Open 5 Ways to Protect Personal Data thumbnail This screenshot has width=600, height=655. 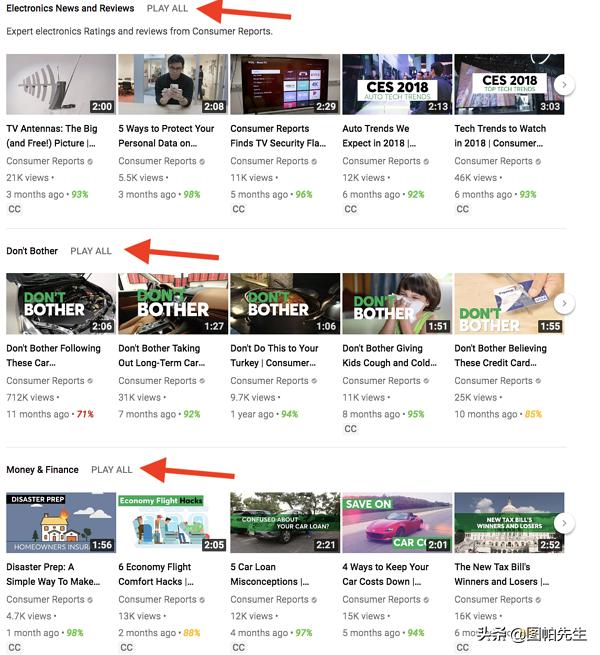coord(173,84)
